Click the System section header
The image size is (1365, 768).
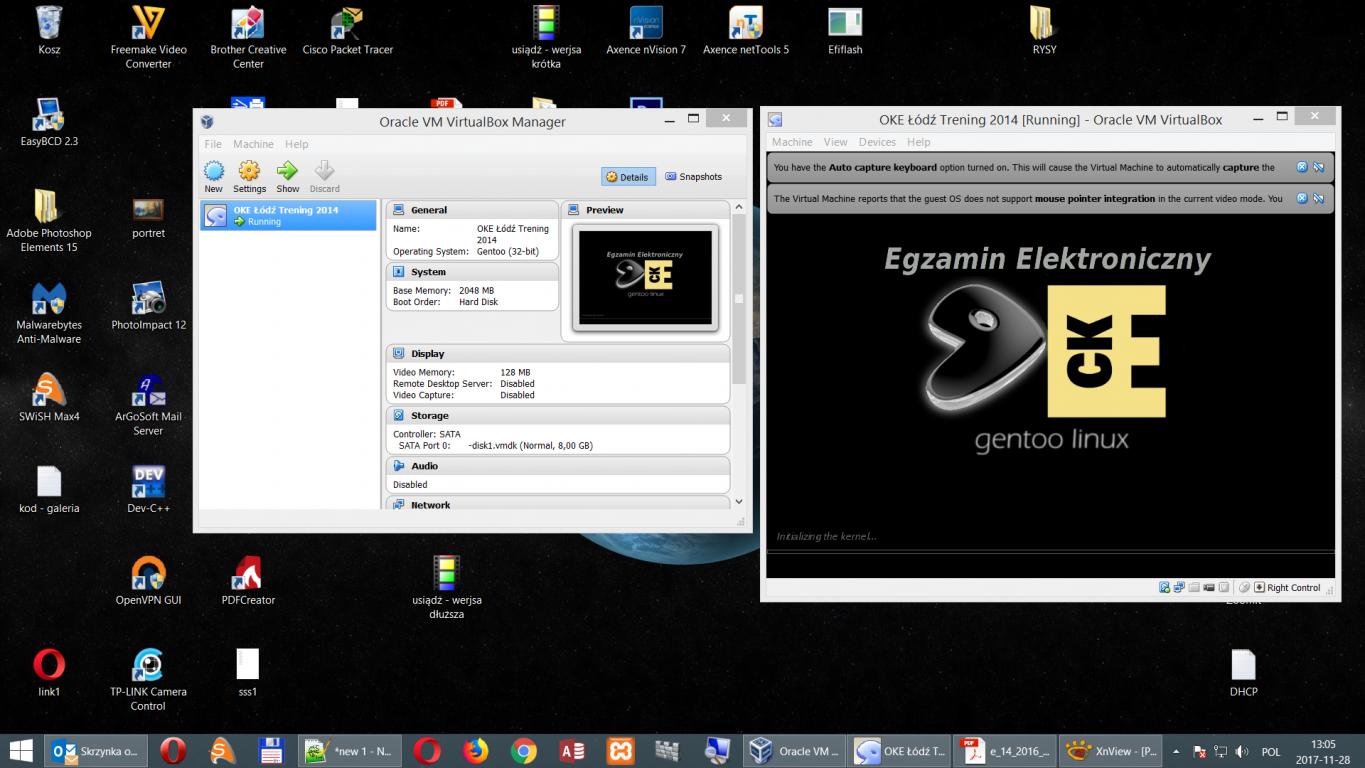tap(472, 272)
